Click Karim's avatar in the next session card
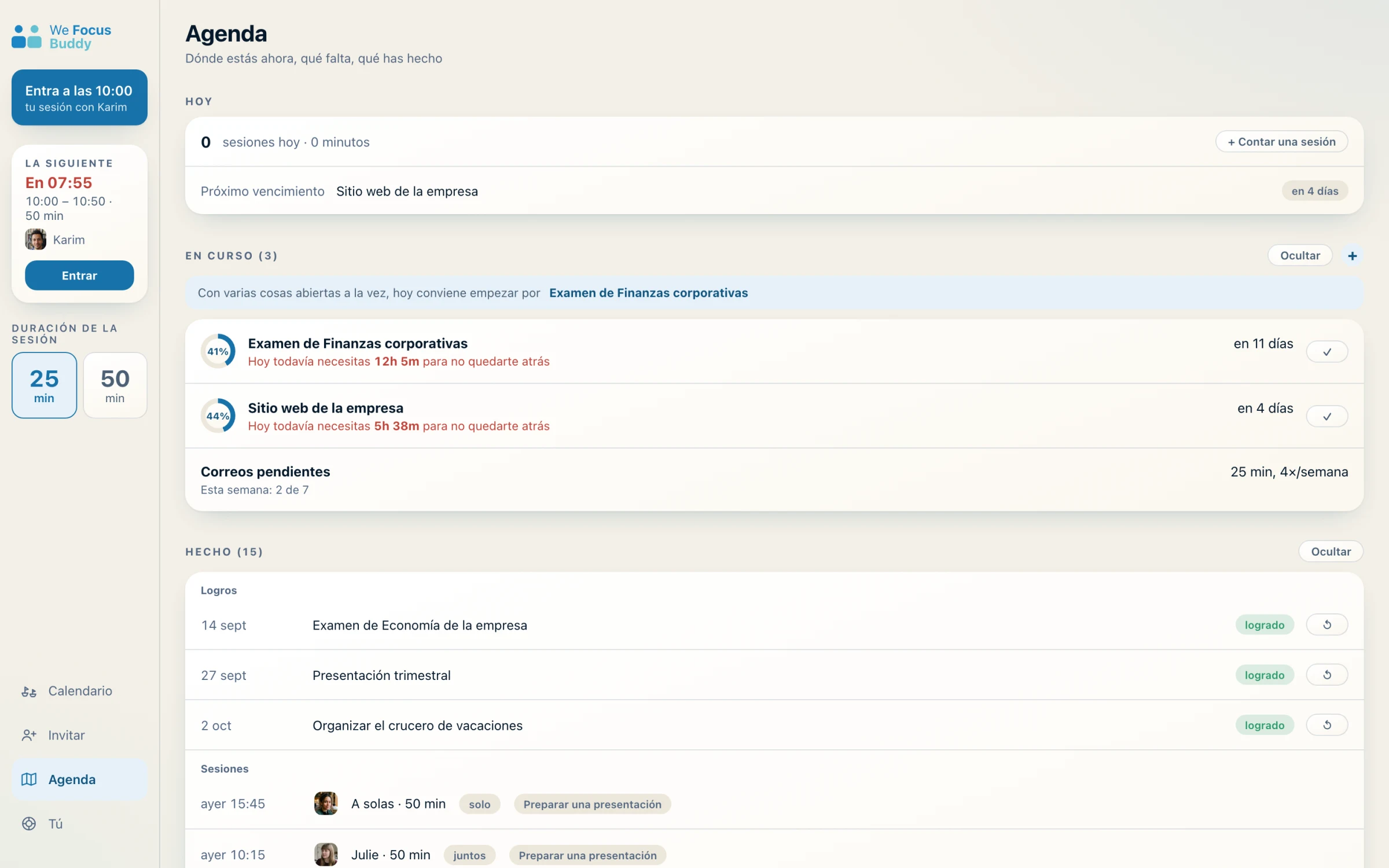The image size is (1389, 868). (x=36, y=239)
